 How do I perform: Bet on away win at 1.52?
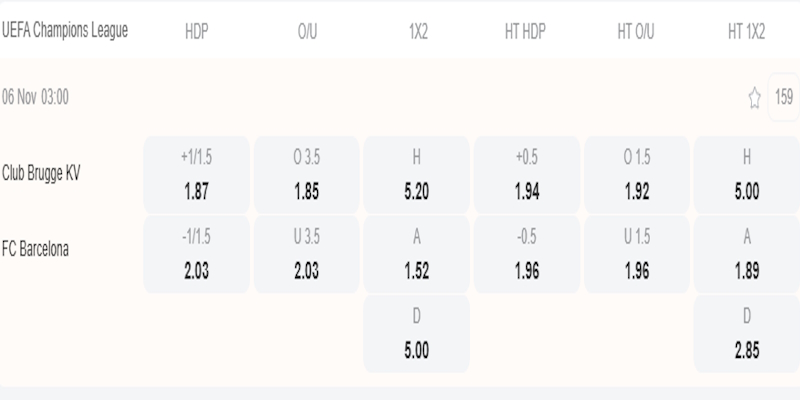pos(417,254)
